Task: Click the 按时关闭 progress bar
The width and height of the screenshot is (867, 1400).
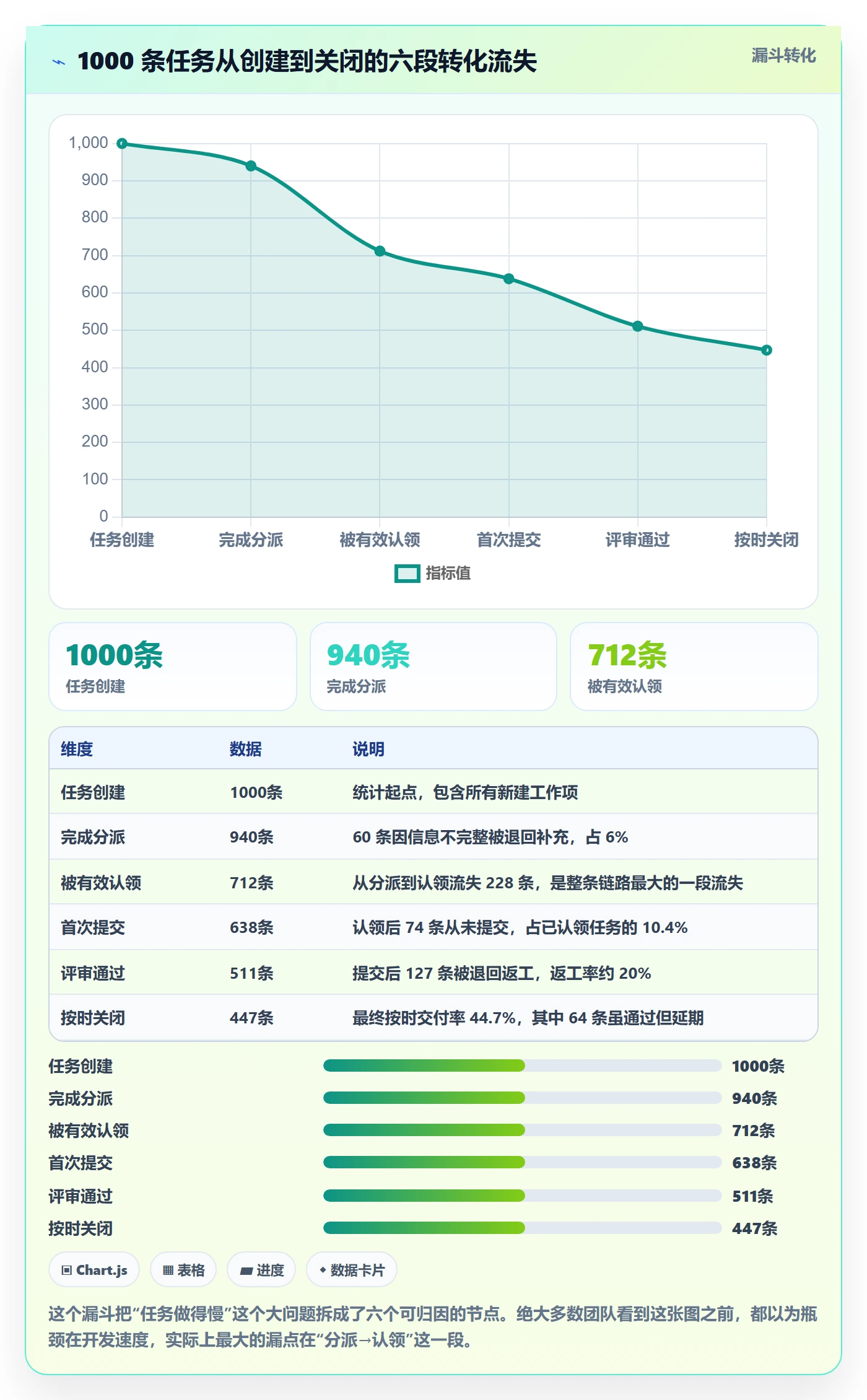Action: (522, 1228)
